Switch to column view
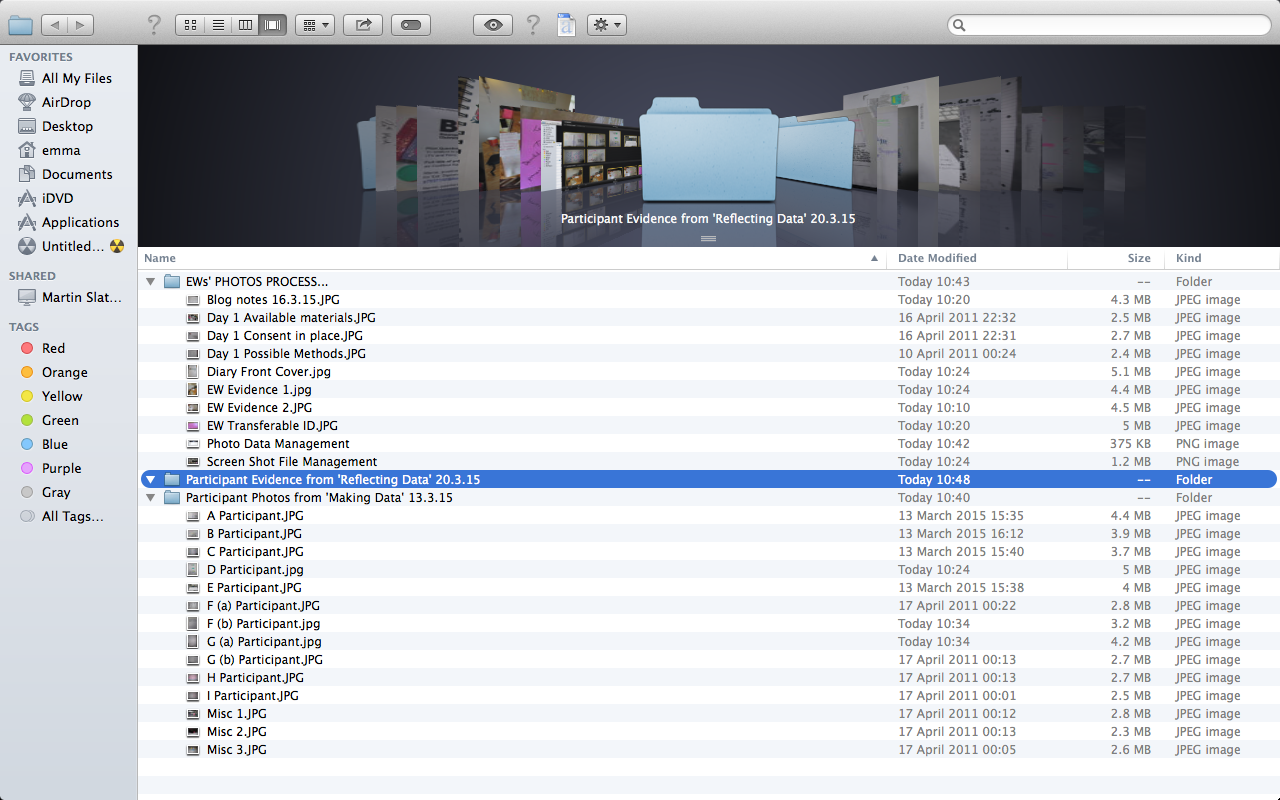 [245, 25]
